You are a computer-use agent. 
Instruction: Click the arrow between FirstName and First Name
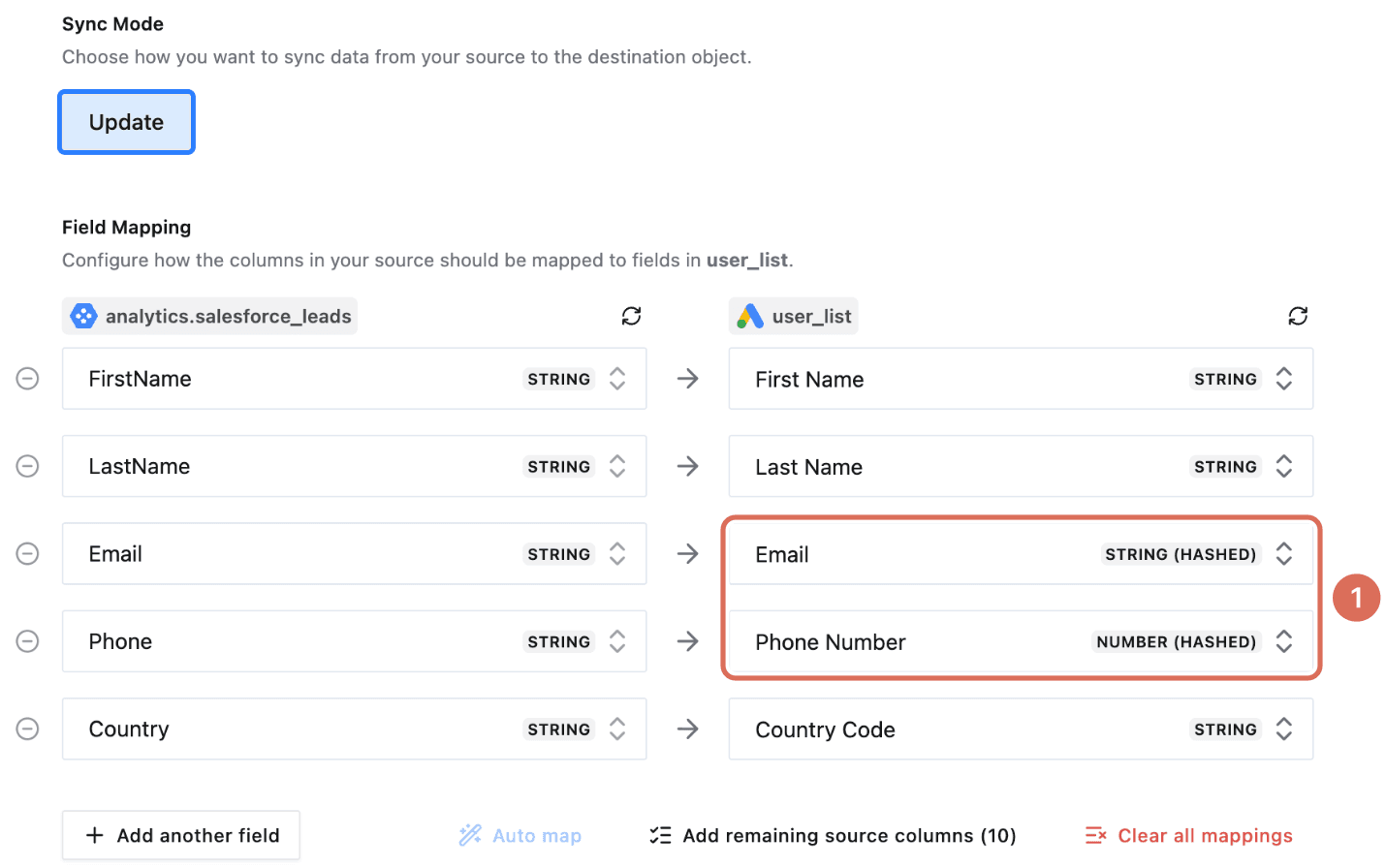(x=687, y=379)
